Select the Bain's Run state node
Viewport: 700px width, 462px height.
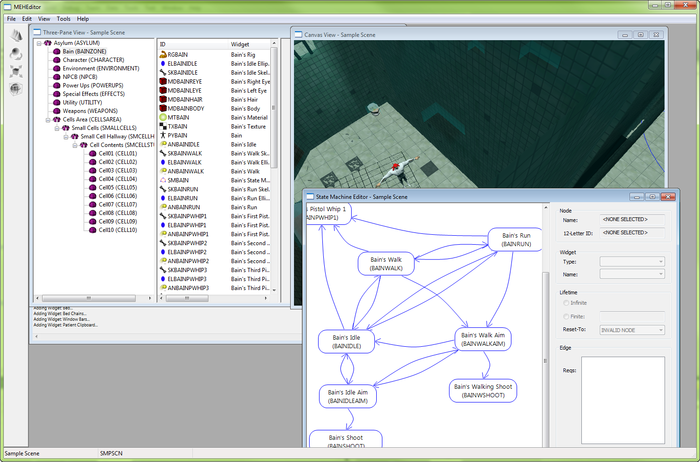[515, 240]
